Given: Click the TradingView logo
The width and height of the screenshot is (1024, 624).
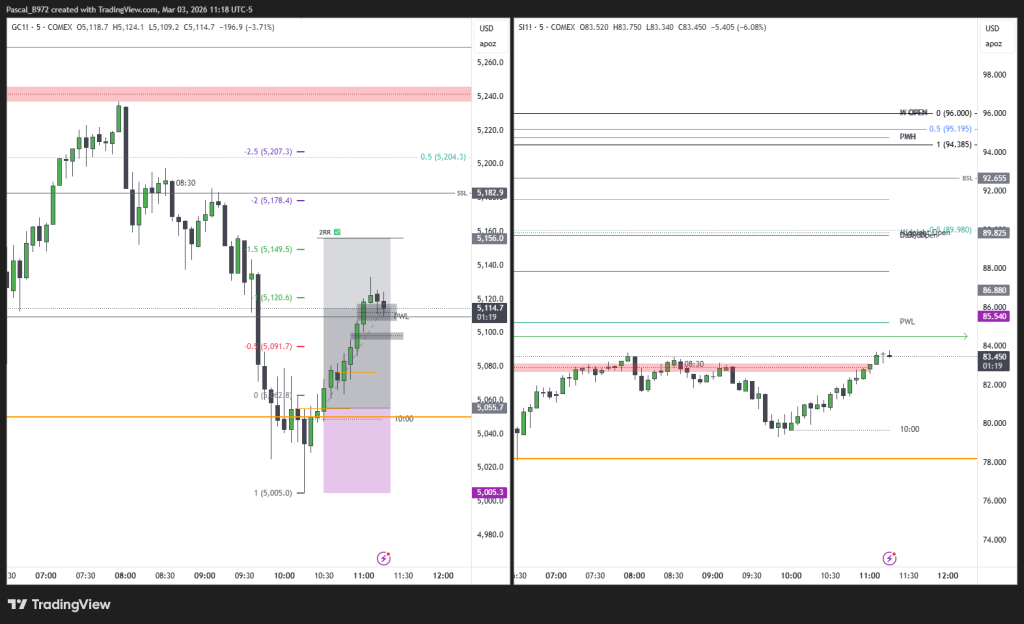Looking at the screenshot, I should [59, 605].
